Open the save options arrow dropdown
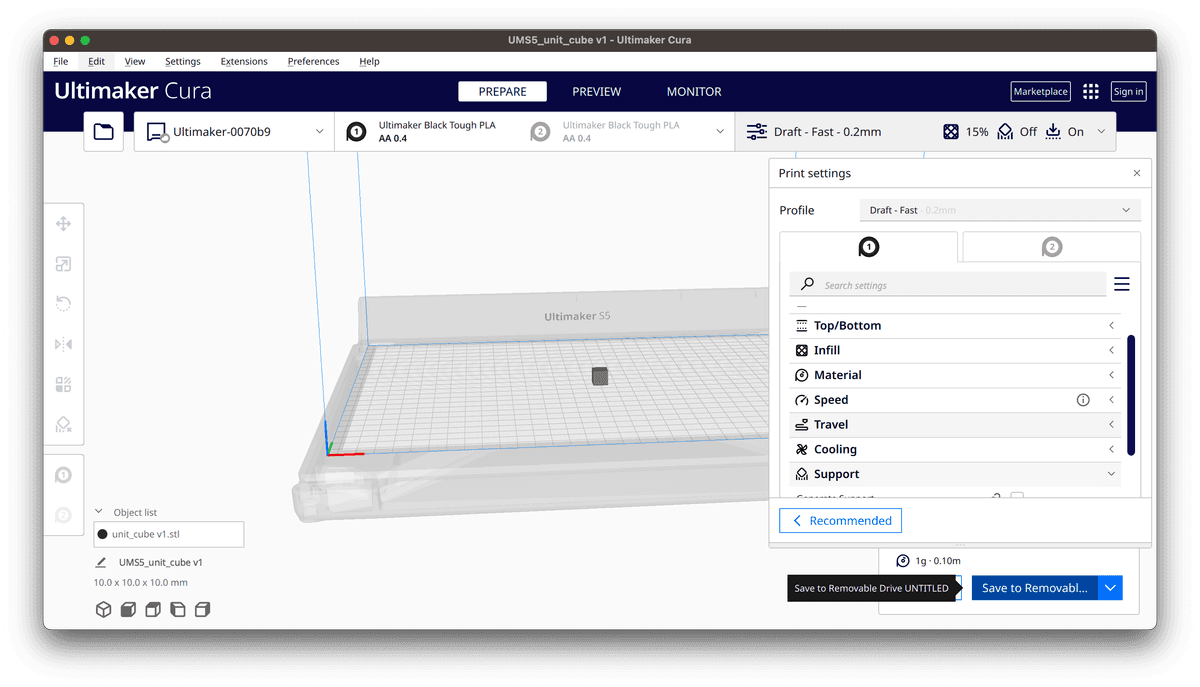 pos(1110,588)
